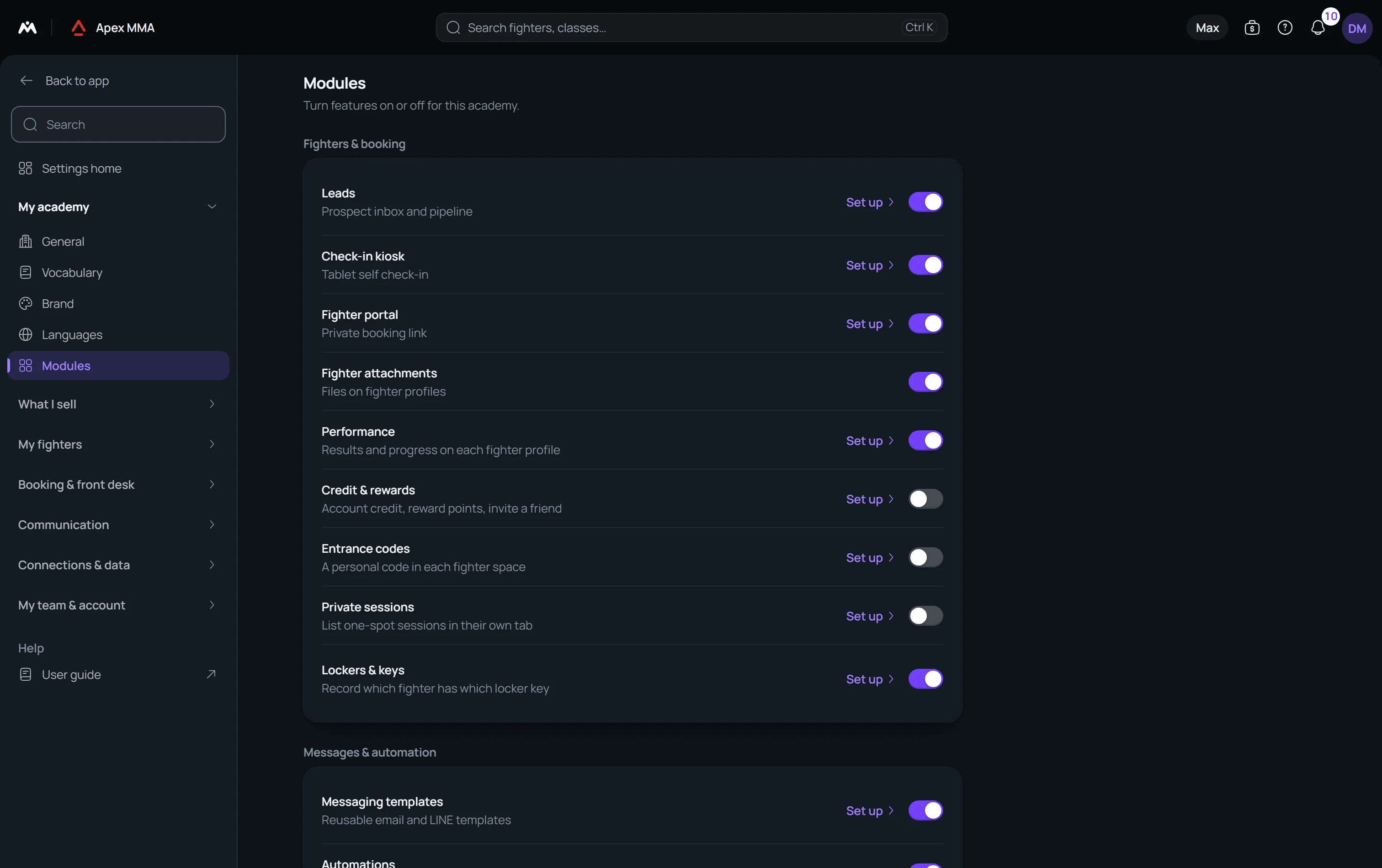
Task: Click the User guide external link arrow
Action: pos(211,675)
